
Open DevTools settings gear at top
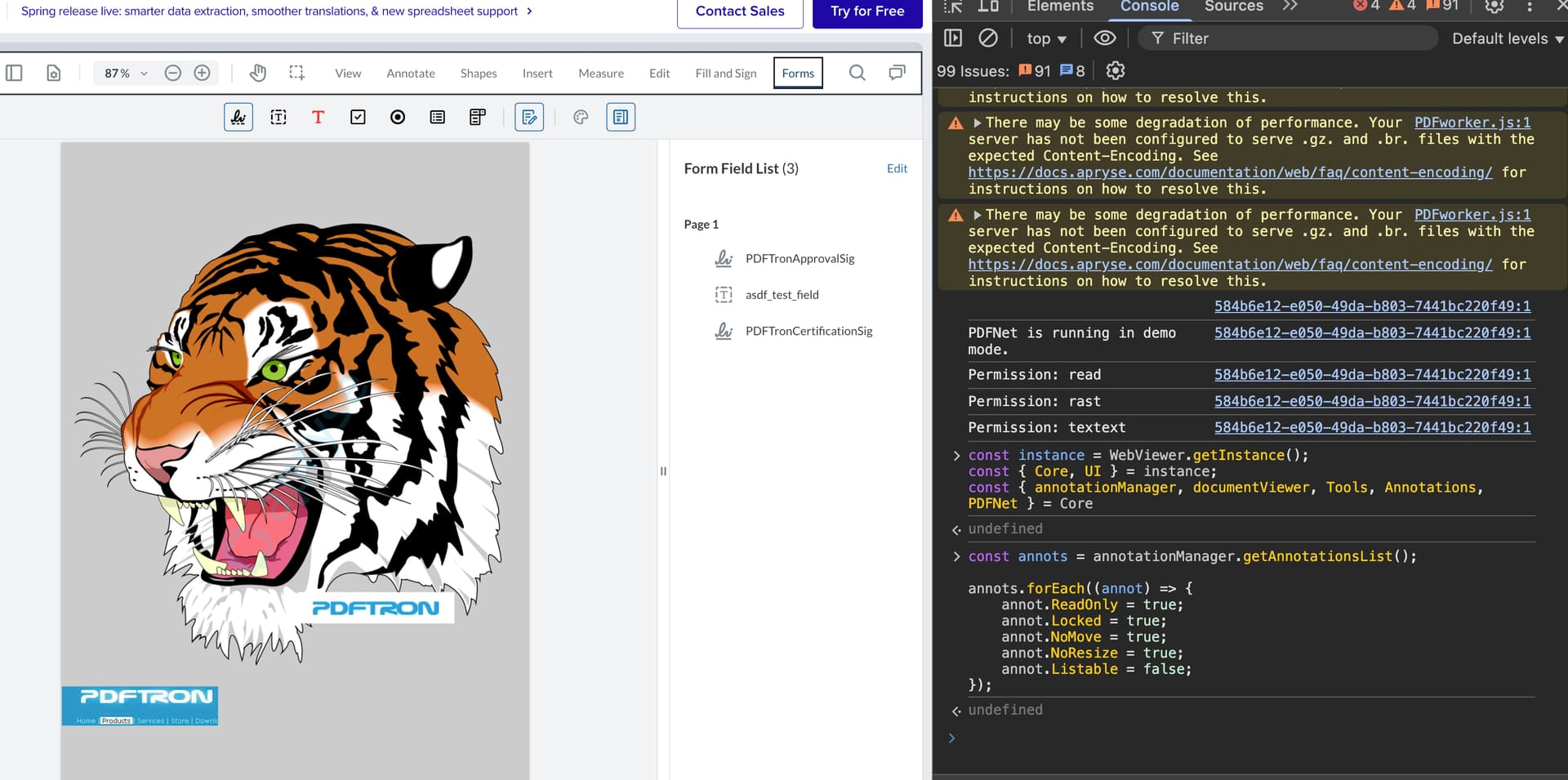tap(1494, 6)
